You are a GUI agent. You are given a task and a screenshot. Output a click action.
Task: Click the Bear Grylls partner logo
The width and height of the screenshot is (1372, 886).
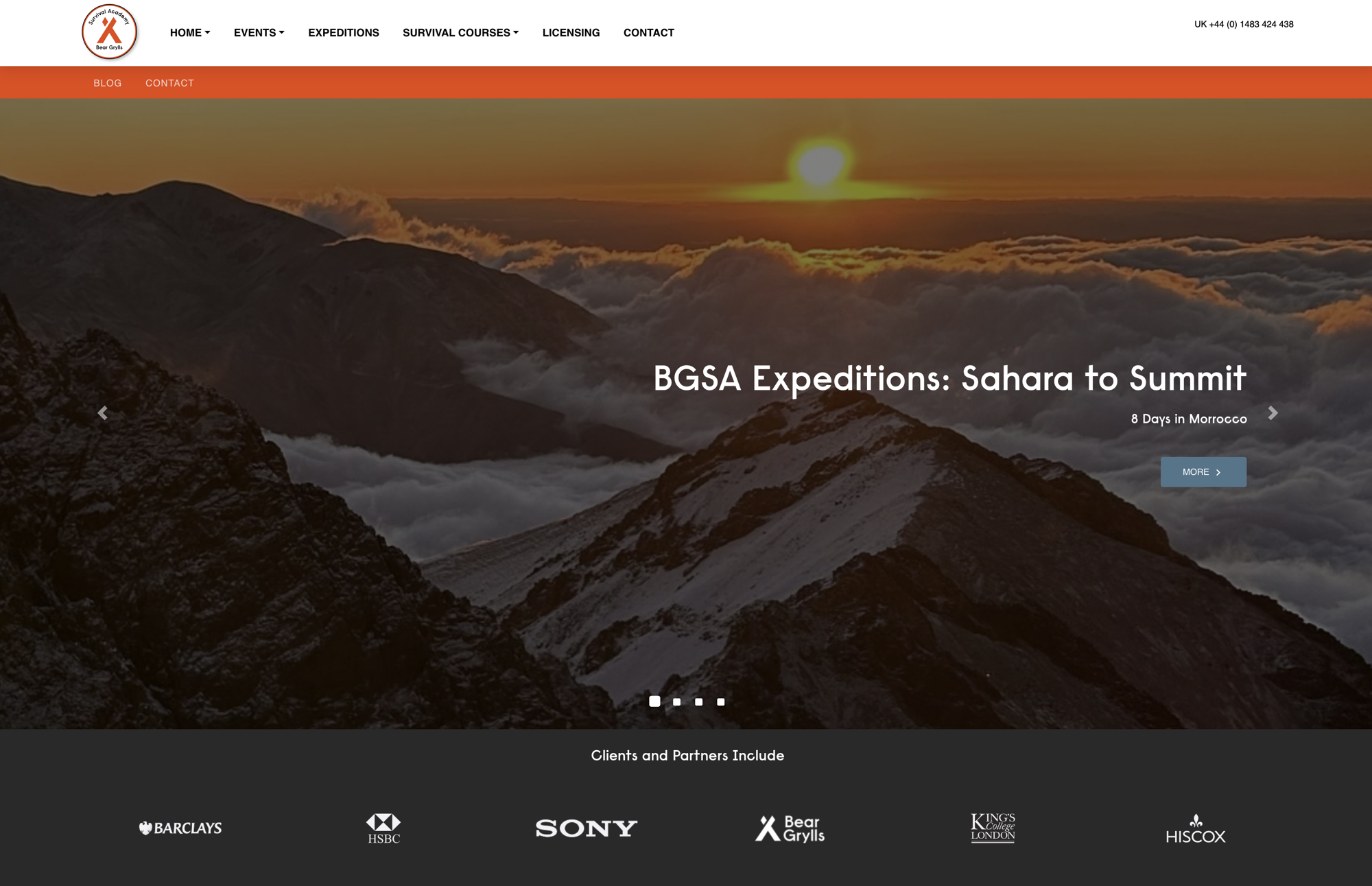click(x=790, y=828)
